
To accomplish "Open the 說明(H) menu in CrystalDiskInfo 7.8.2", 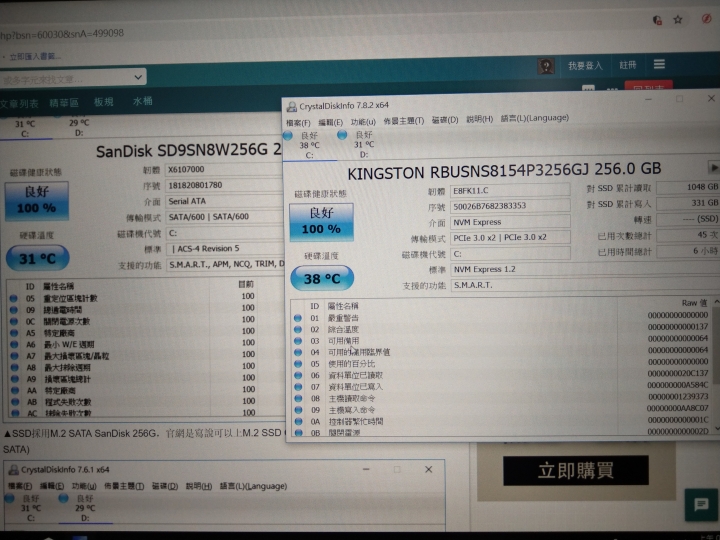I will 479,119.
